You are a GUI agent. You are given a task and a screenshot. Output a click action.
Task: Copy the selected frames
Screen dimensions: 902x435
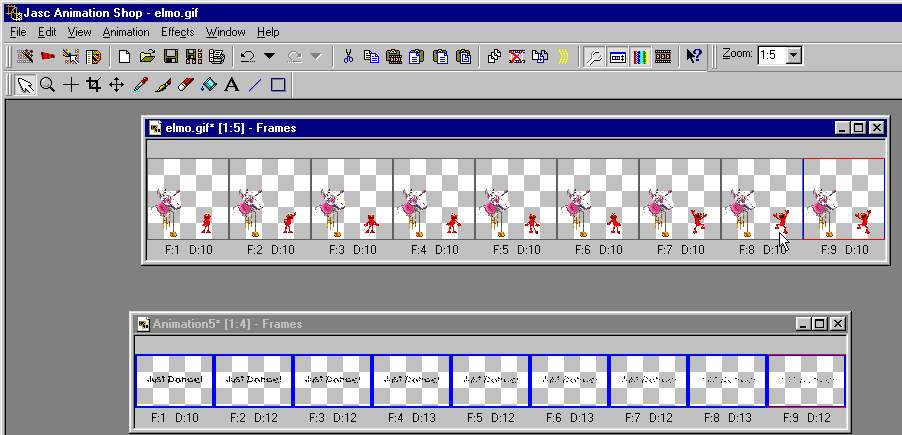click(372, 56)
